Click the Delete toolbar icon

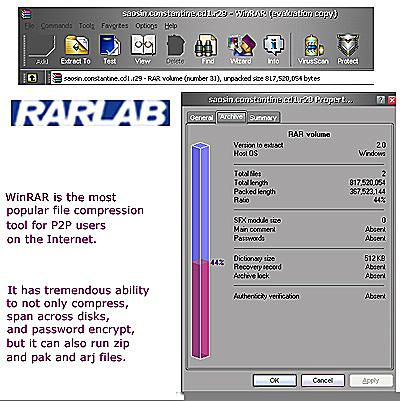click(x=175, y=50)
